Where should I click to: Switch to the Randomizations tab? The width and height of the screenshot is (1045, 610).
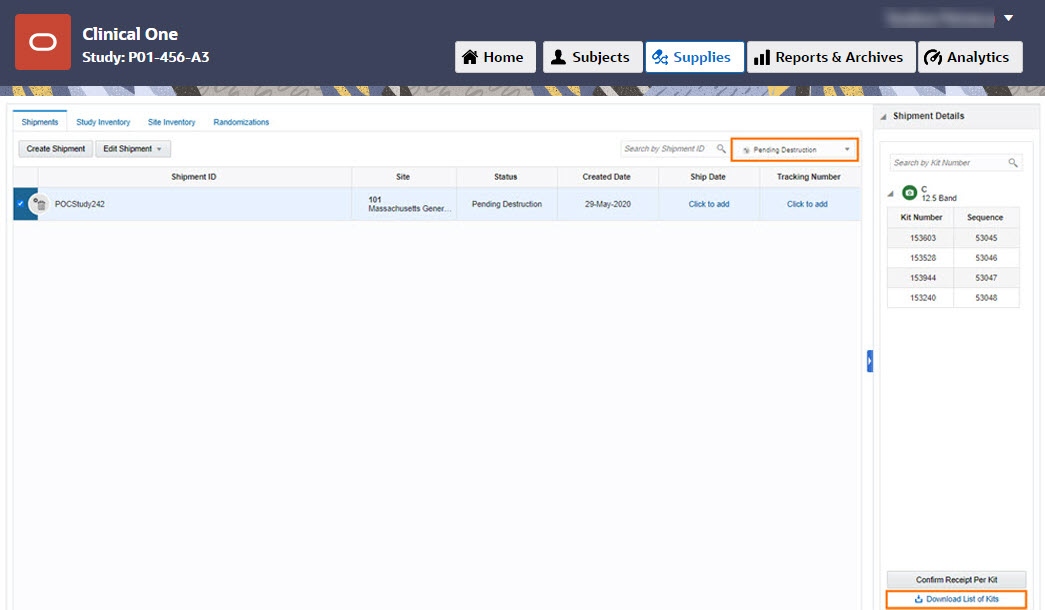(241, 122)
